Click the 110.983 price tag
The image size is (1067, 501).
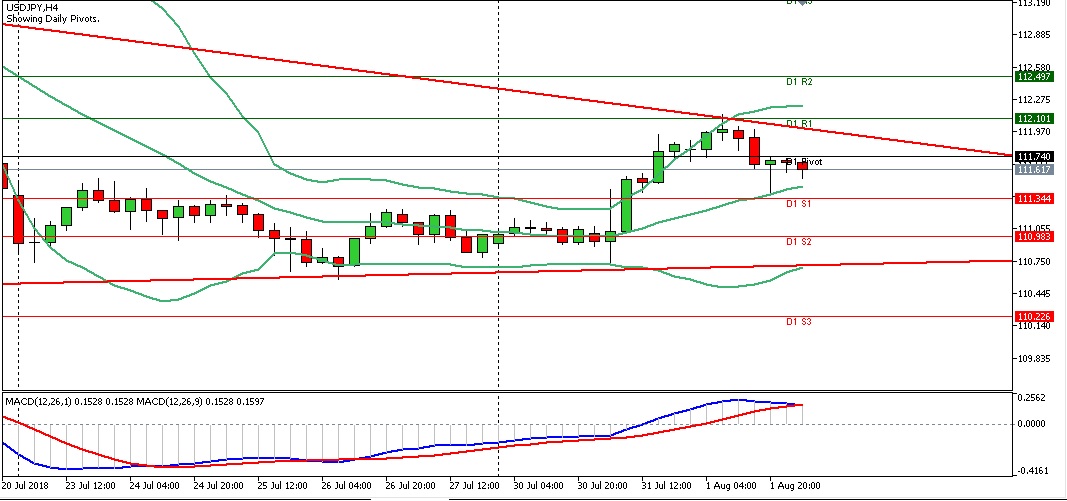pos(1034,237)
